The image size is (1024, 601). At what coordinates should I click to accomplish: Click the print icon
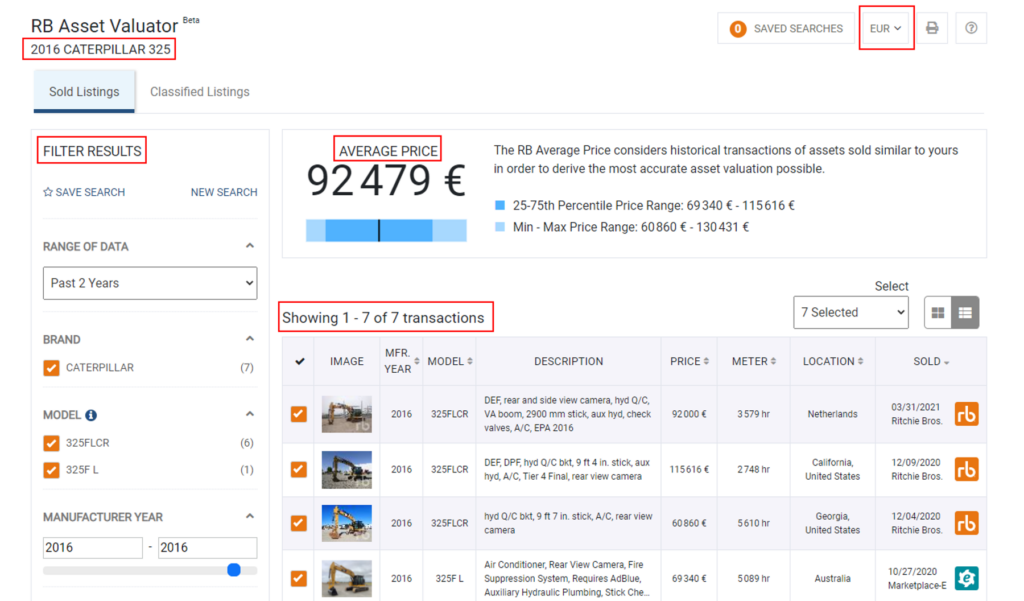coord(932,28)
